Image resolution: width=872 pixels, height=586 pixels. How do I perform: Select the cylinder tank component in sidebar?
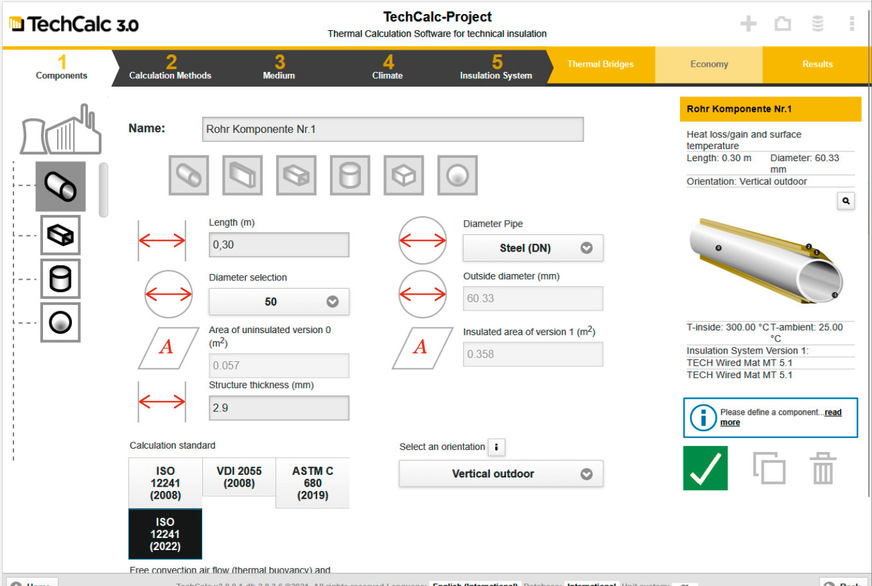[61, 279]
